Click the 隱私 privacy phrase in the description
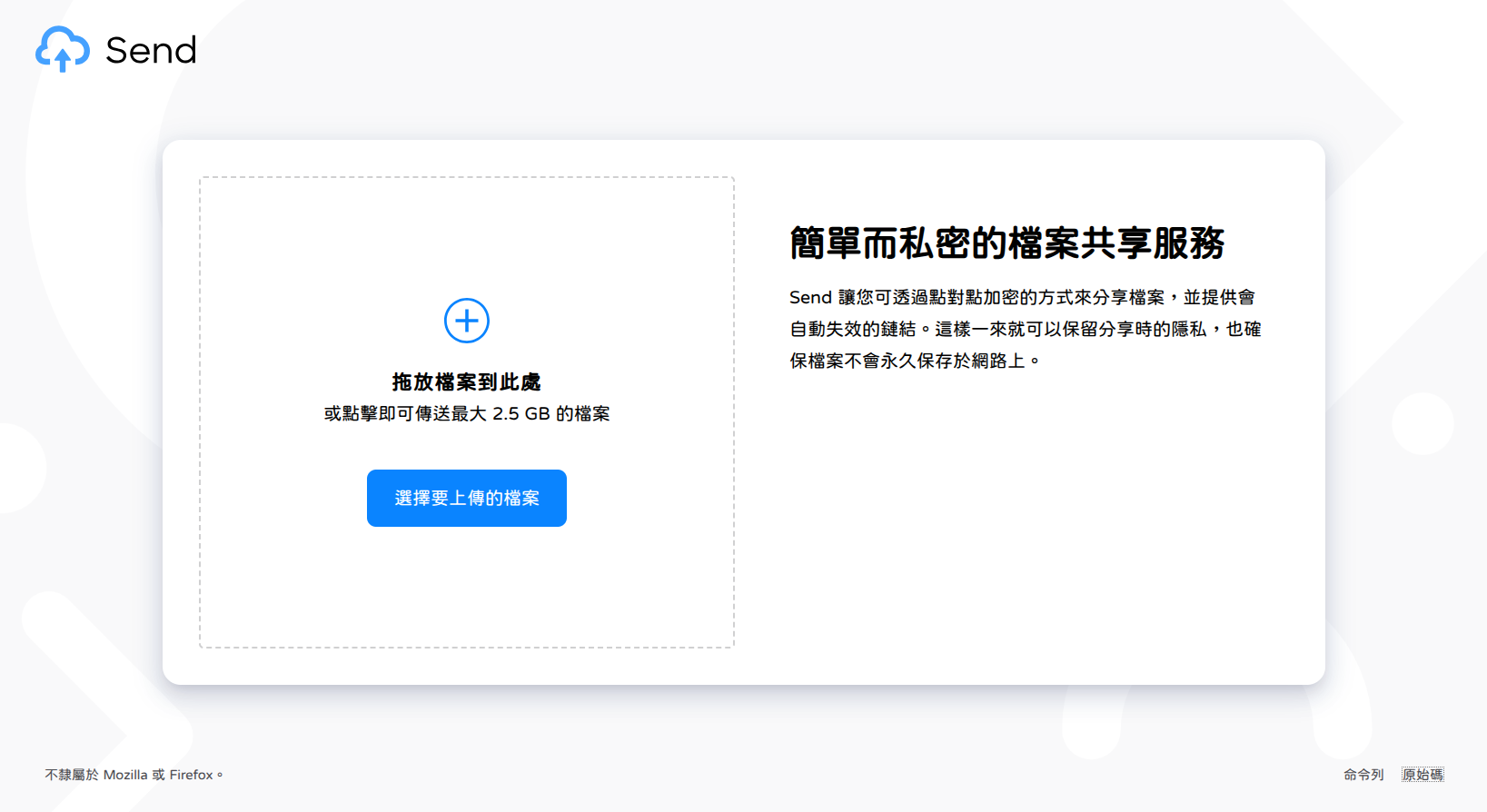This screenshot has width=1487, height=812. (1188, 330)
